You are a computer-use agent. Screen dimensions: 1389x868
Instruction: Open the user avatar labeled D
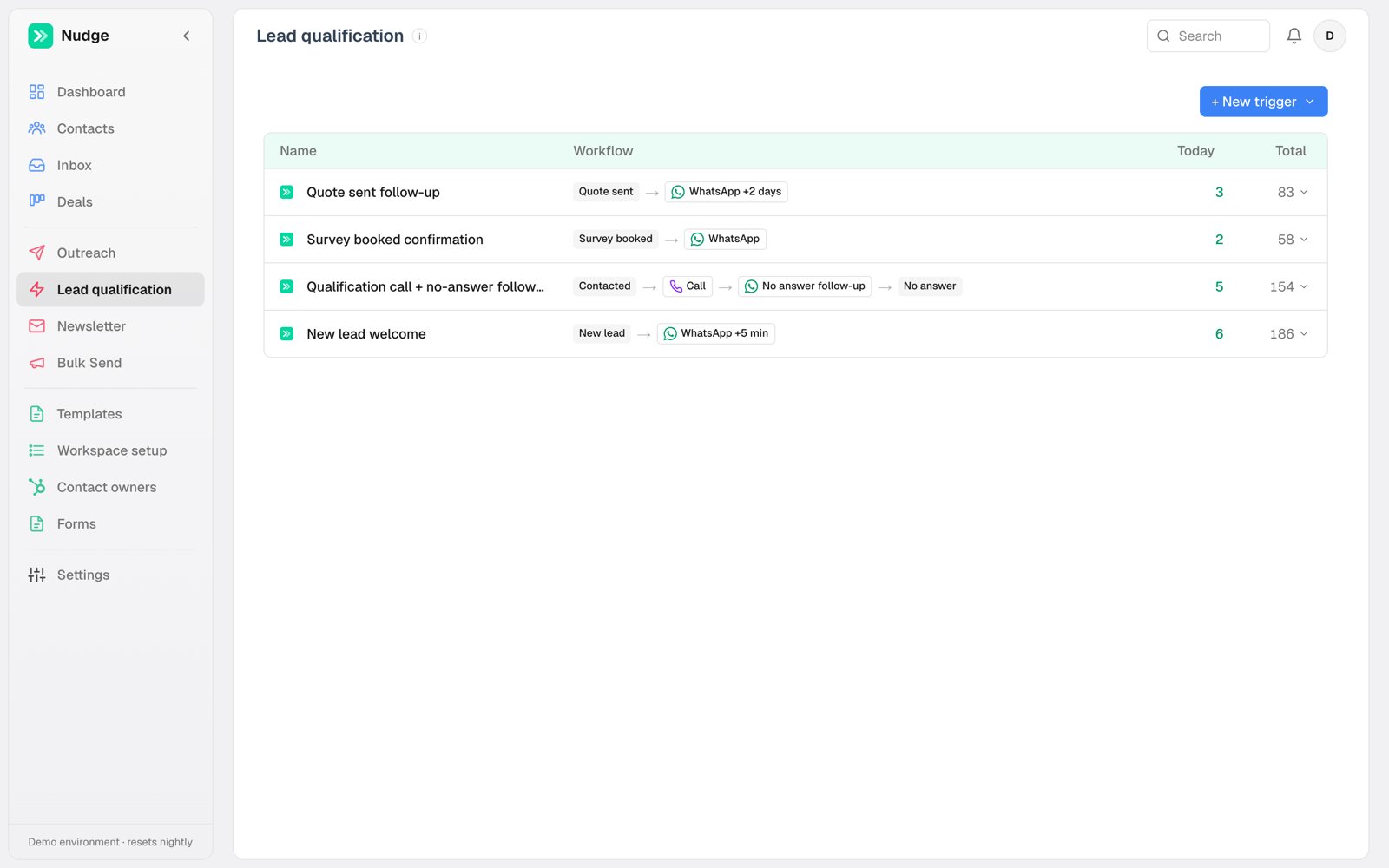[x=1329, y=36]
